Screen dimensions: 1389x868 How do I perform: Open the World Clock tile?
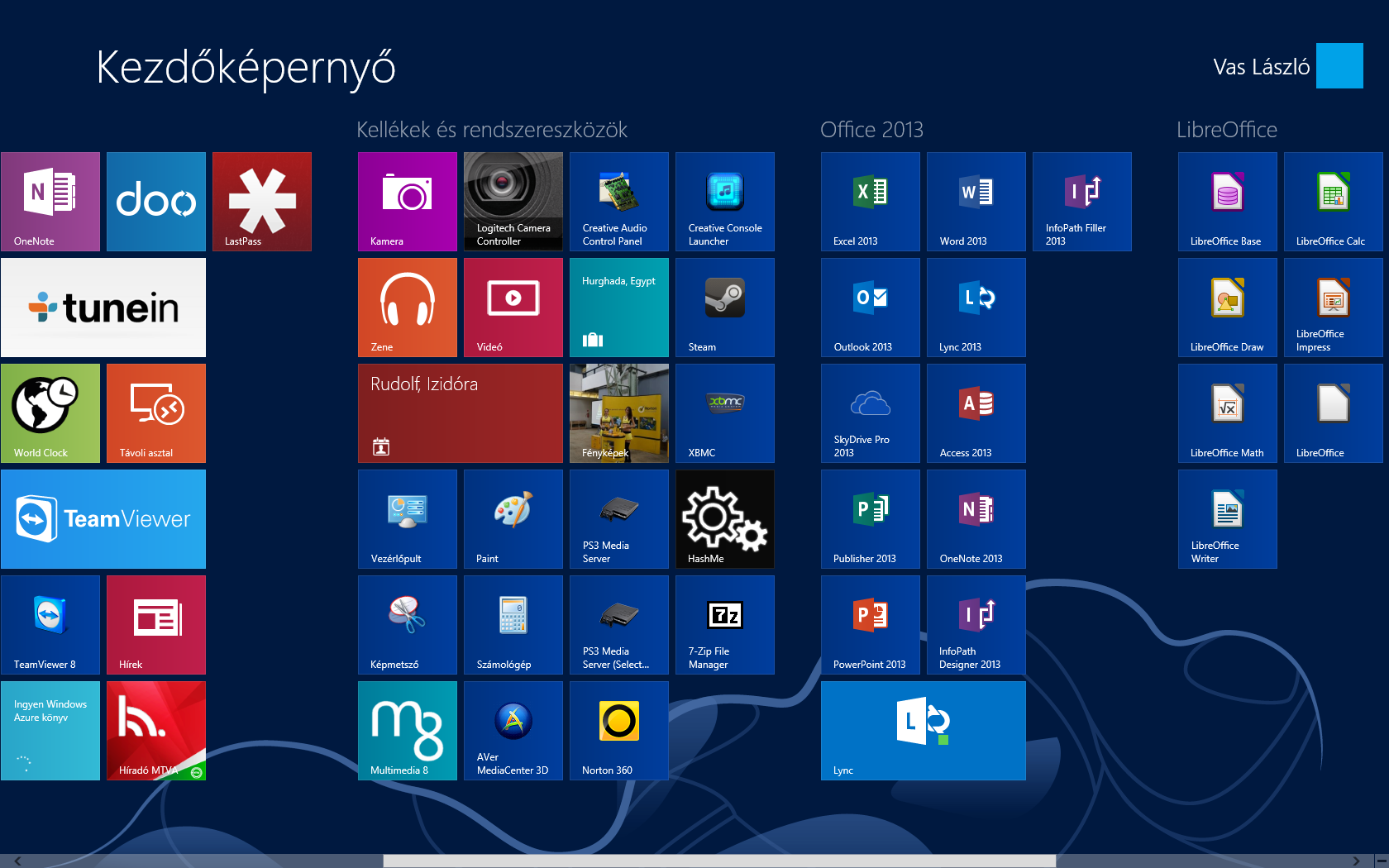50,413
